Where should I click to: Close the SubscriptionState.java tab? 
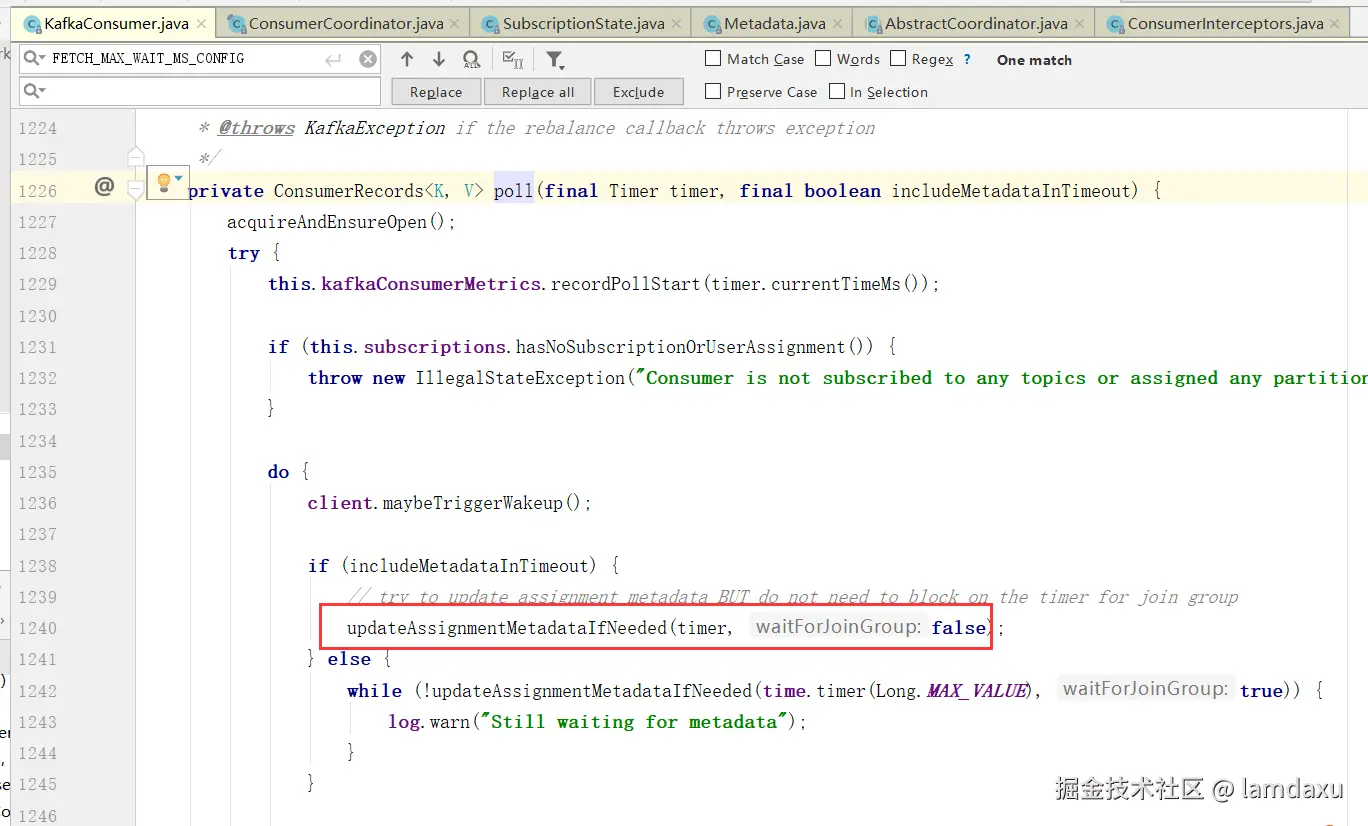coord(675,24)
